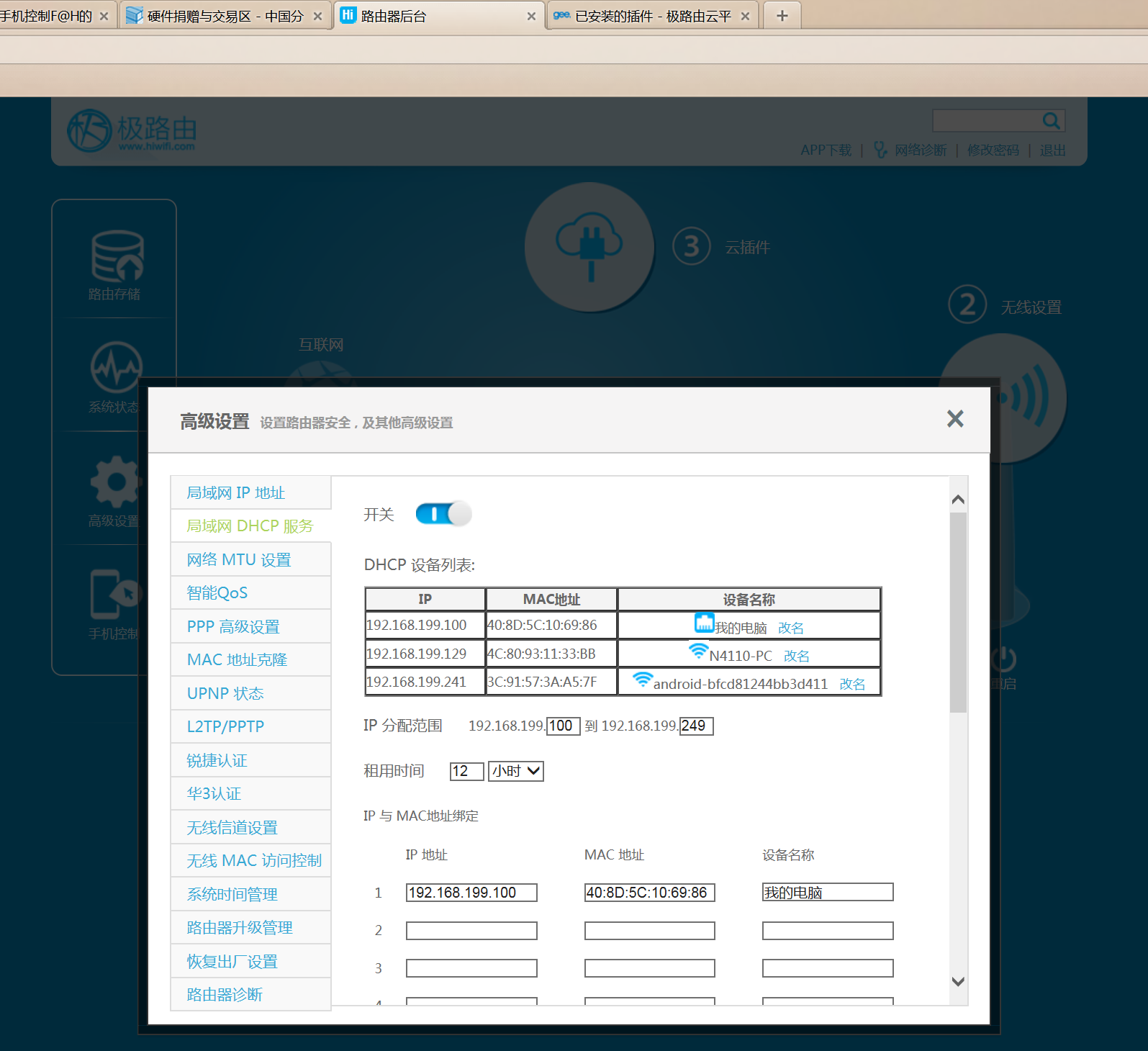Click MAC cell 4C:80:93:11:33:BB
The width and height of the screenshot is (1148, 1051).
[x=551, y=654]
